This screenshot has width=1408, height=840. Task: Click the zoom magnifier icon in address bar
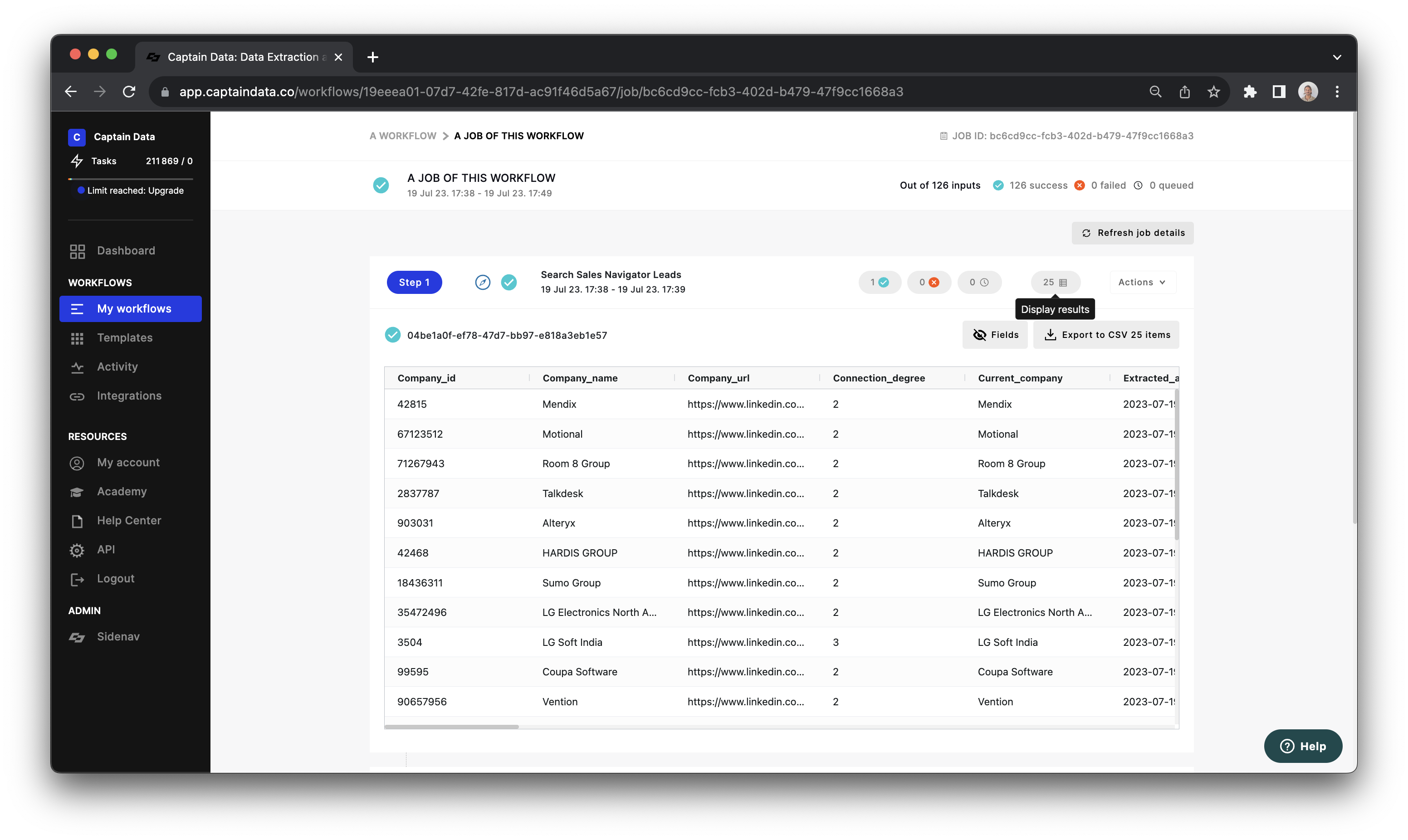point(1155,92)
